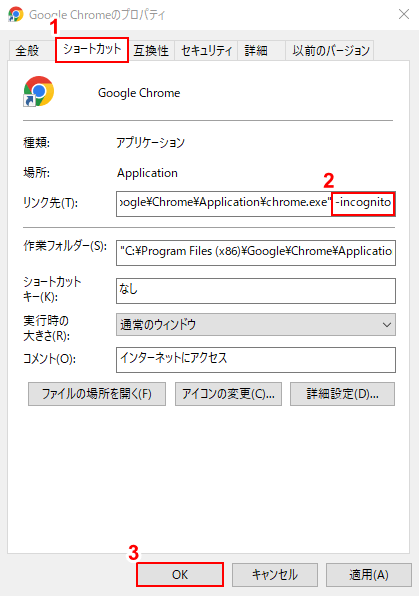Screen dimensions: 419x596
Task: Open the 以前のバージョン tab
Action: [x=331, y=50]
